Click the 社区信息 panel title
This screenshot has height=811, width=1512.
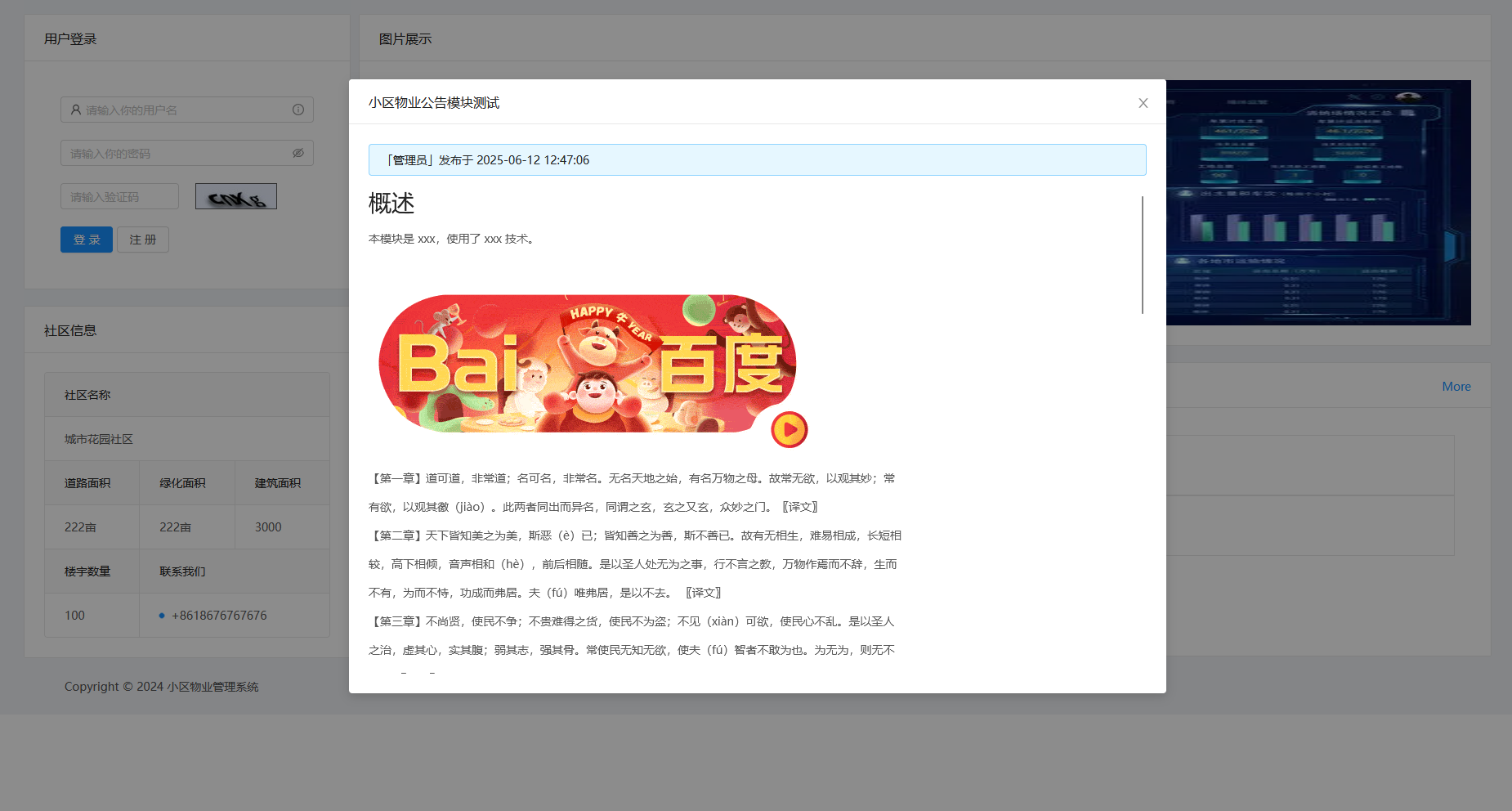(70, 331)
